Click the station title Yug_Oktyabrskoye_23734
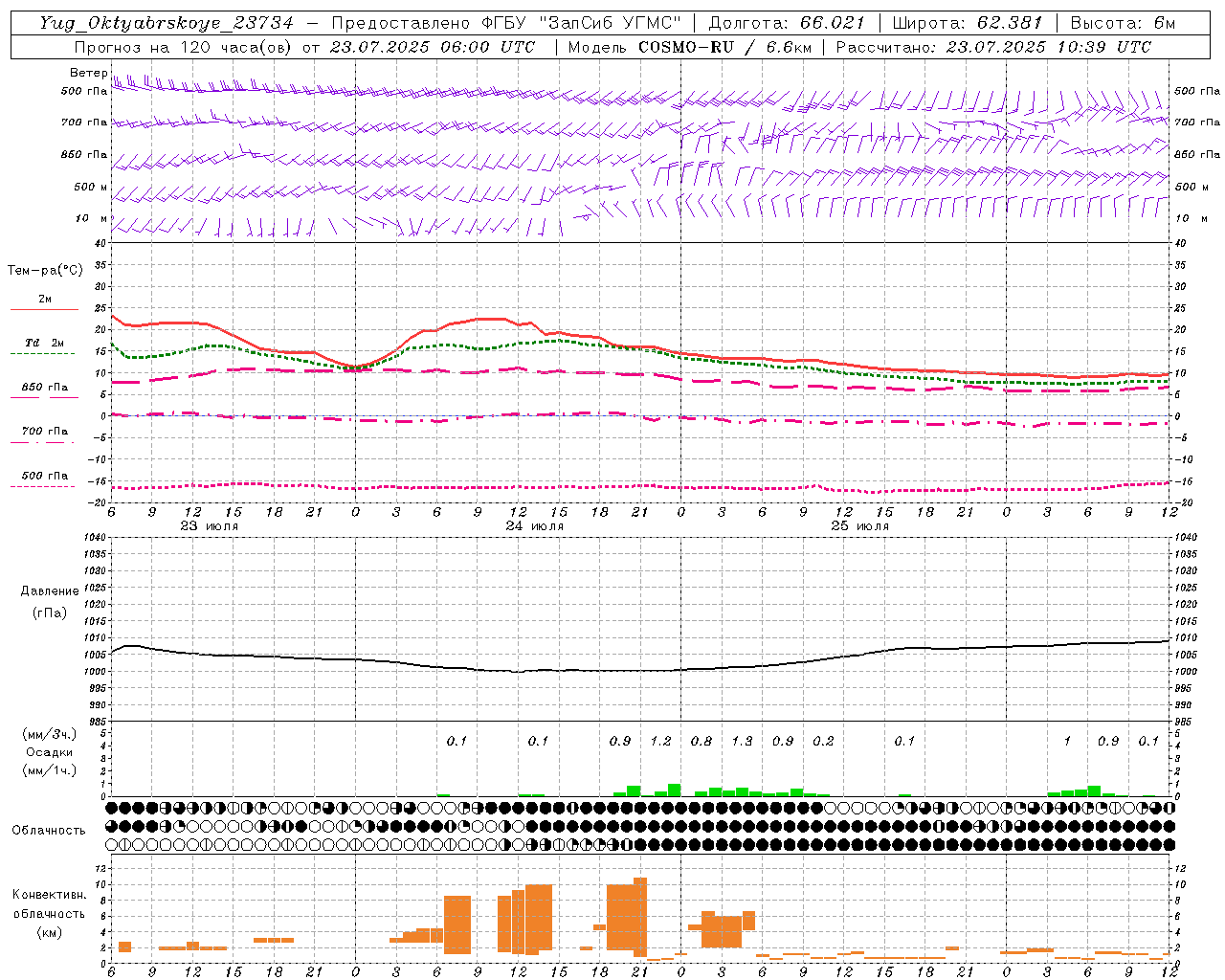1225x980 pixels. tap(167, 23)
